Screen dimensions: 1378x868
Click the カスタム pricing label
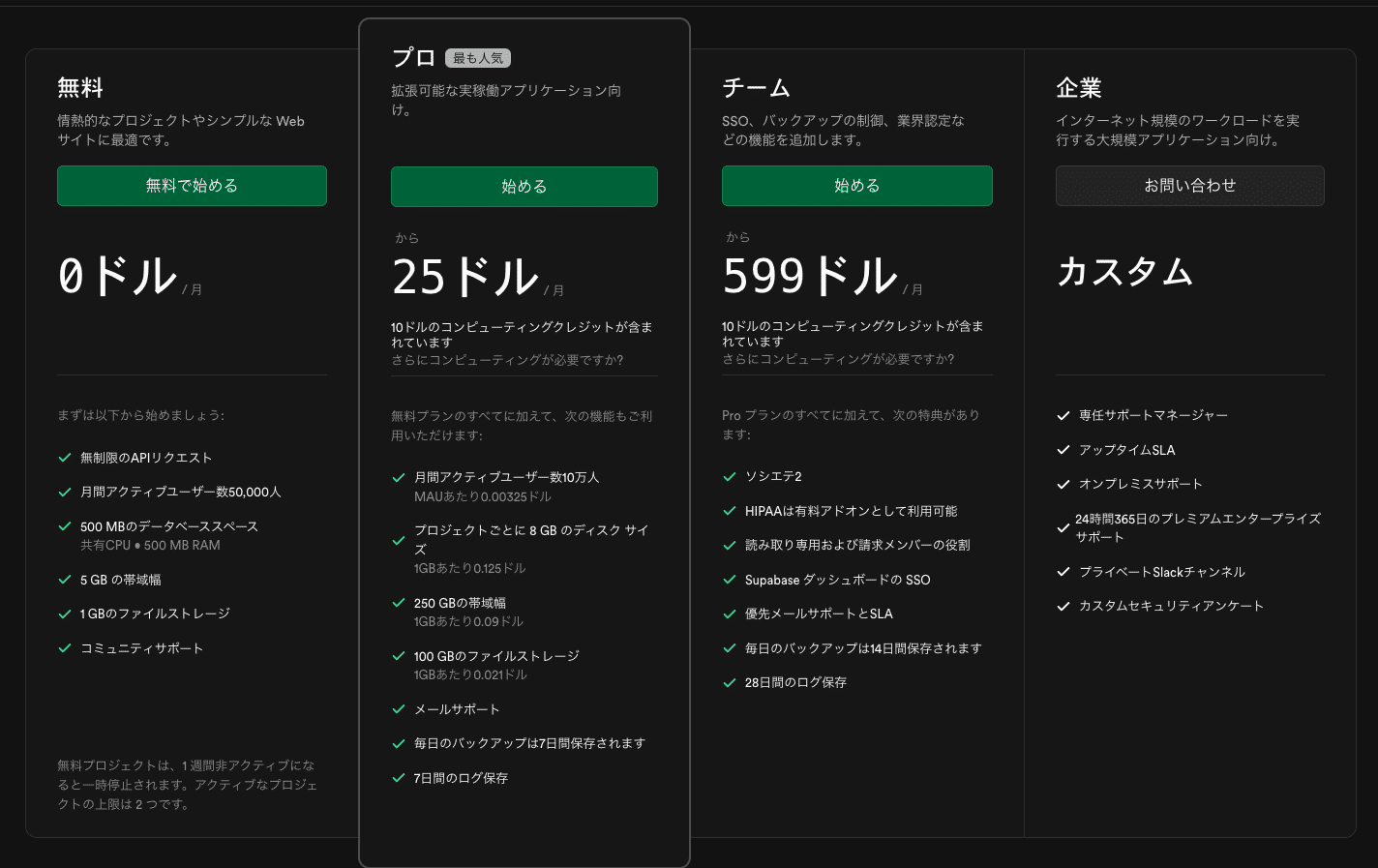[x=1124, y=272]
